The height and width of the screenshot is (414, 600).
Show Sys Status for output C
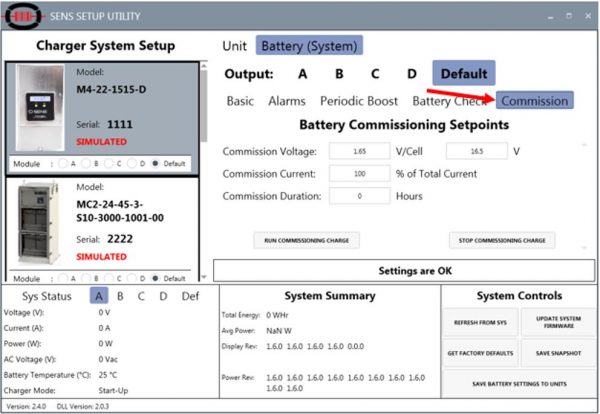coord(141,296)
